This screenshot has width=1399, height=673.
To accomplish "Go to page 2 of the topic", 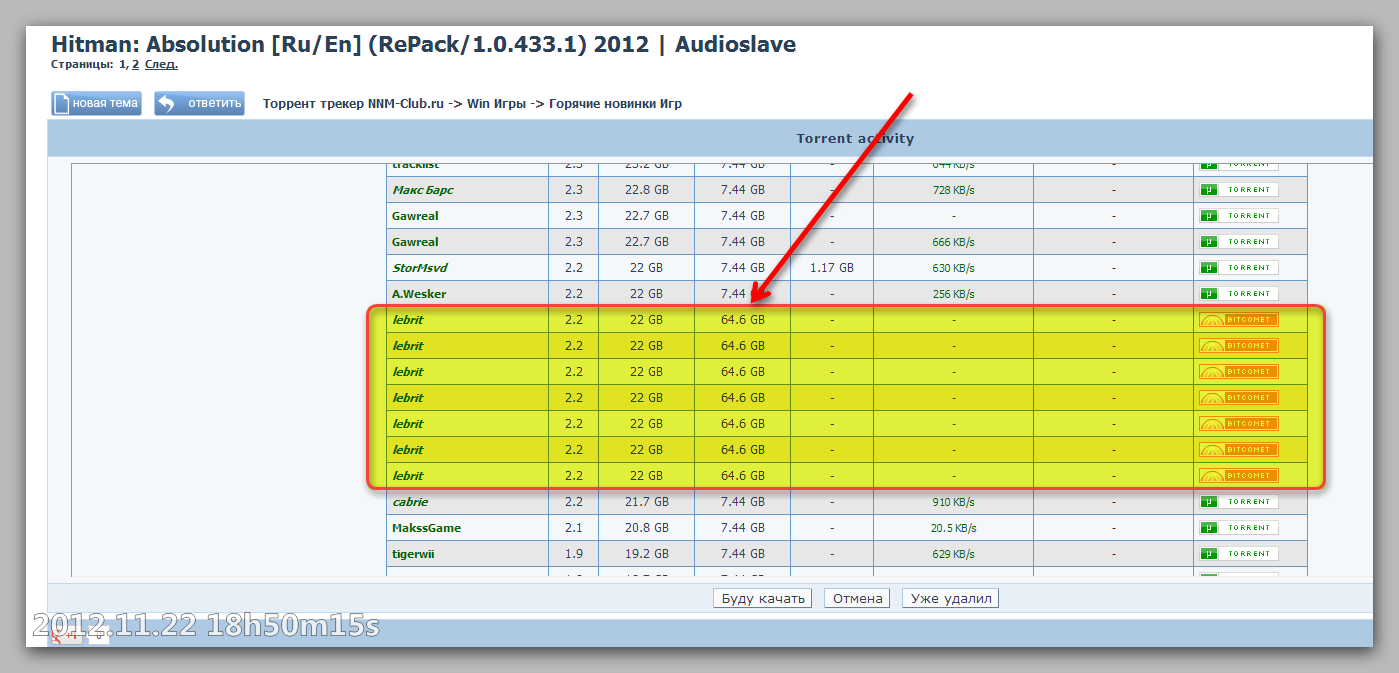I will (x=135, y=65).
